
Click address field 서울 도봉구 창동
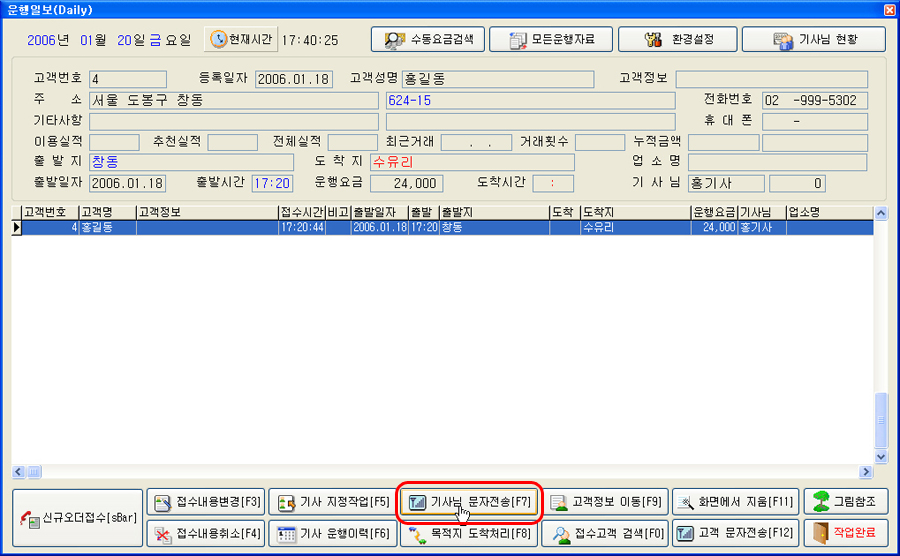[x=234, y=100]
